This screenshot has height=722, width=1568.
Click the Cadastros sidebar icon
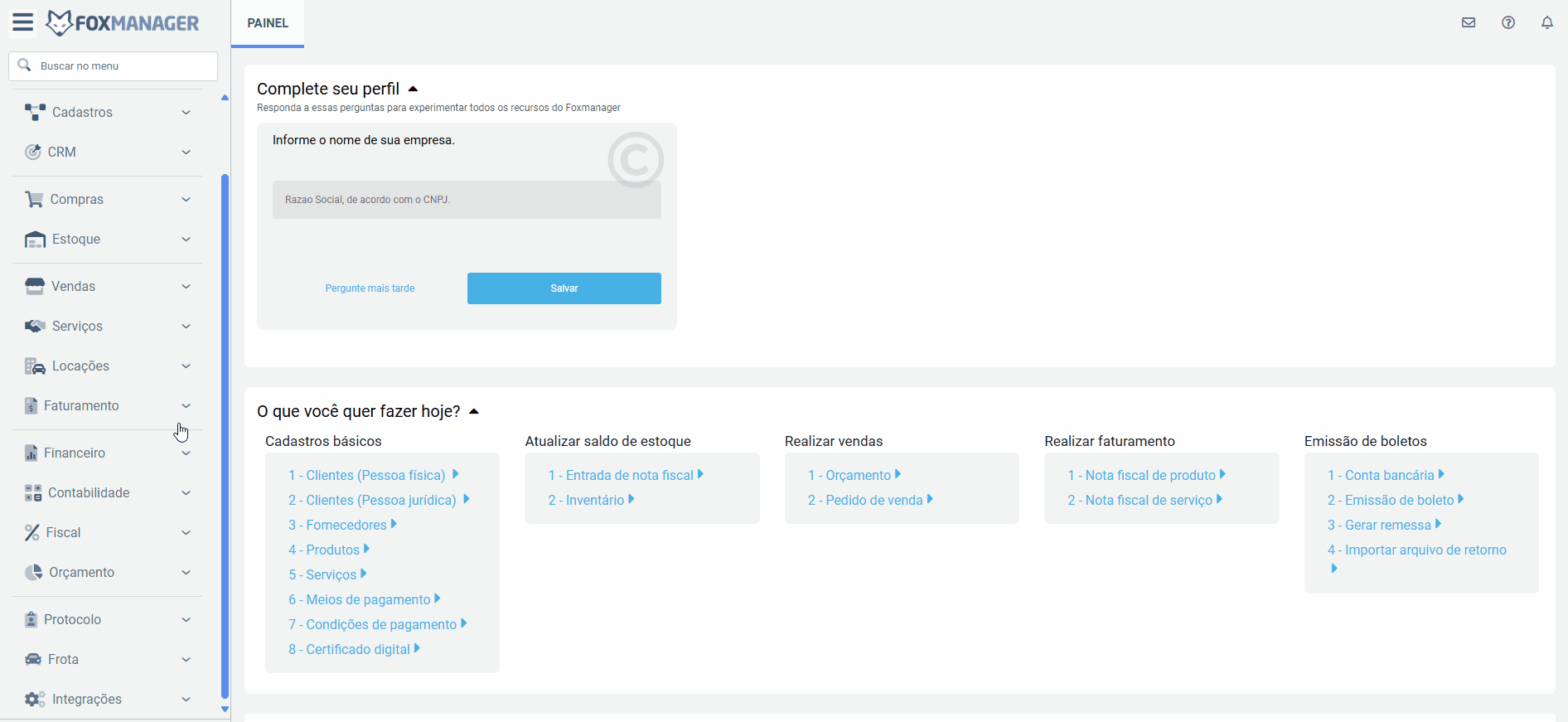click(x=35, y=112)
